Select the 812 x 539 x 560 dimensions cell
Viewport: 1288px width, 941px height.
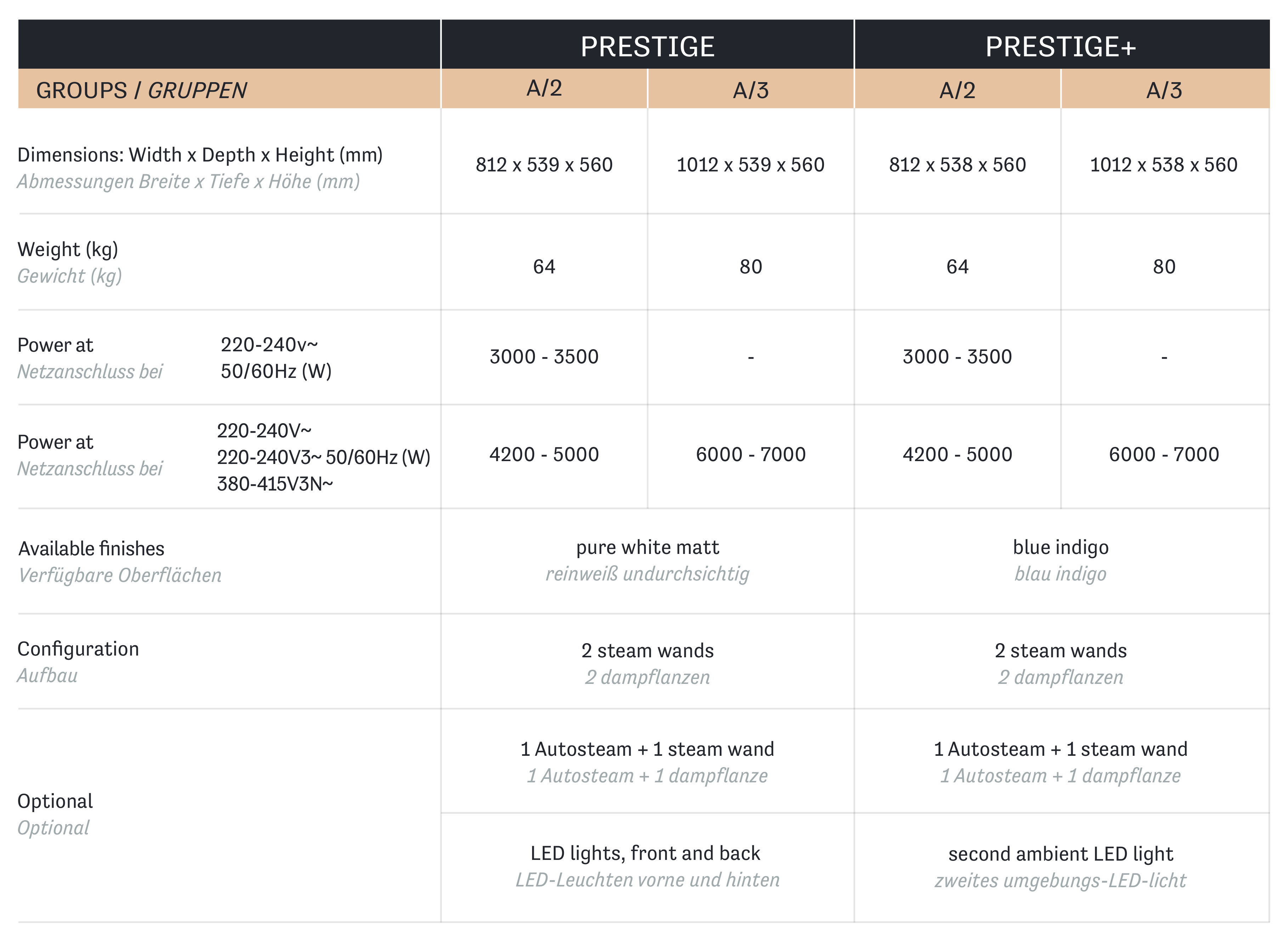544,165
